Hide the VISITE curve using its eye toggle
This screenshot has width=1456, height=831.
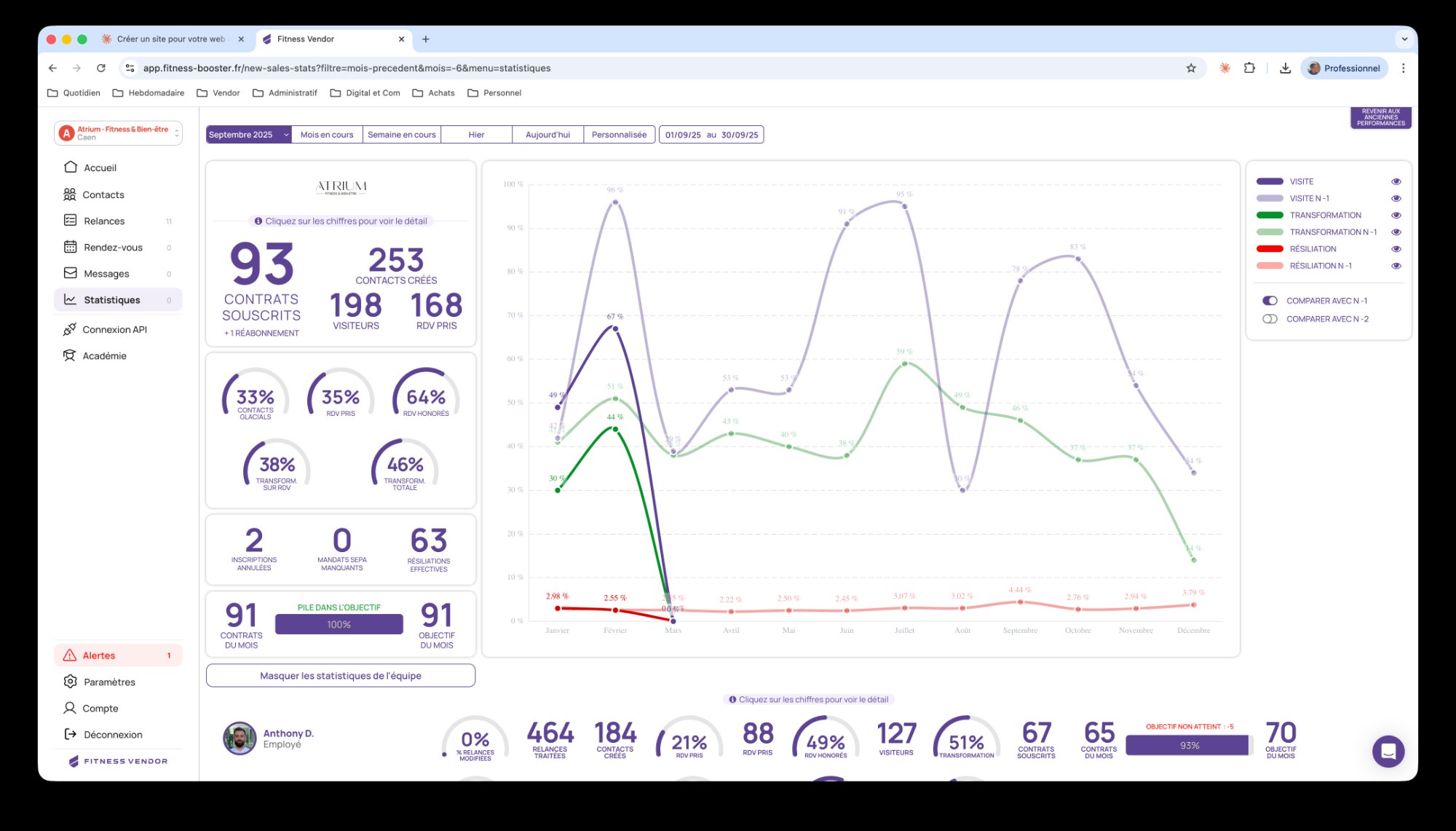coord(1396,181)
